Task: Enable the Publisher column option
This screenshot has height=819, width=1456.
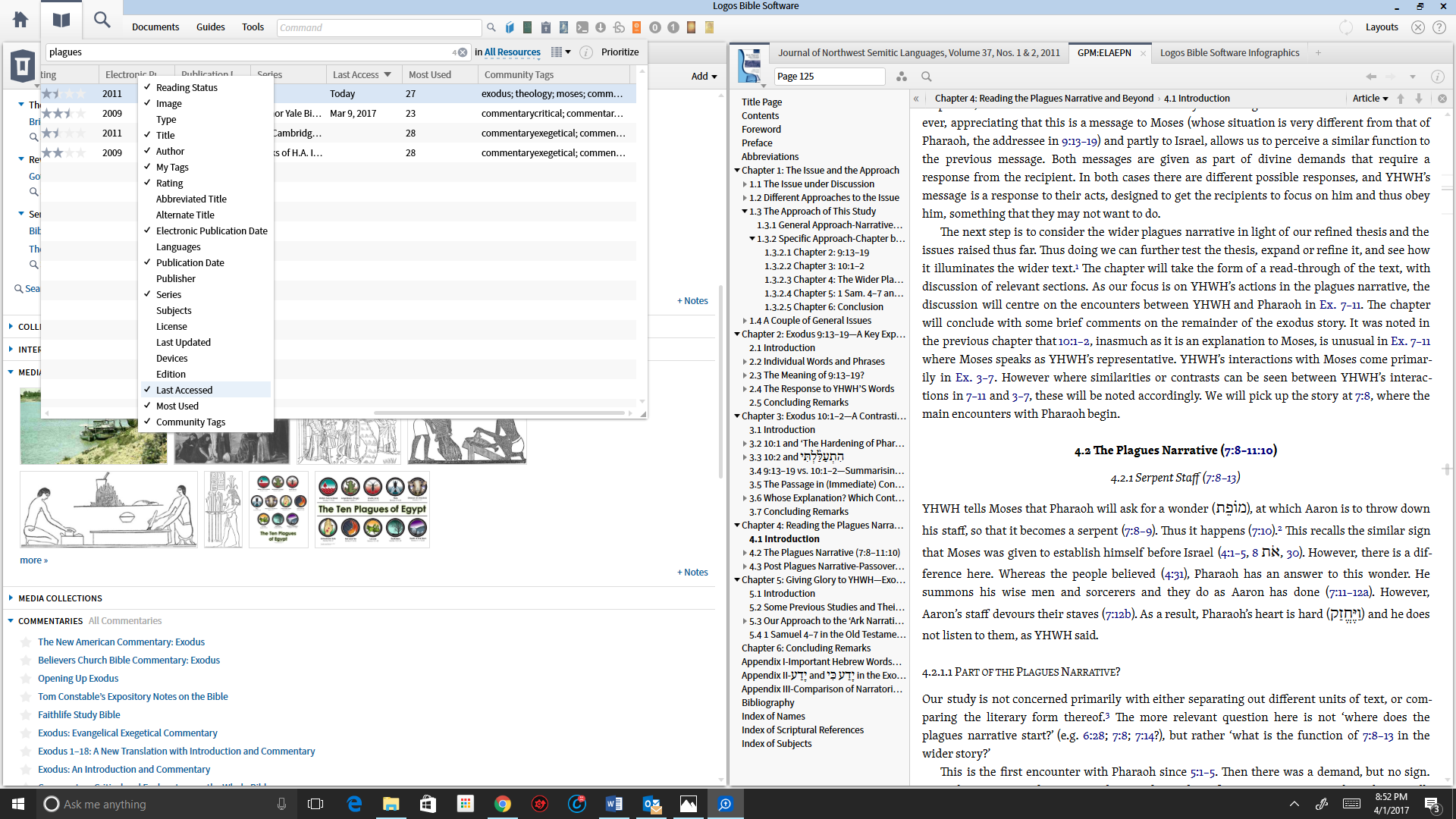Action: tap(176, 278)
